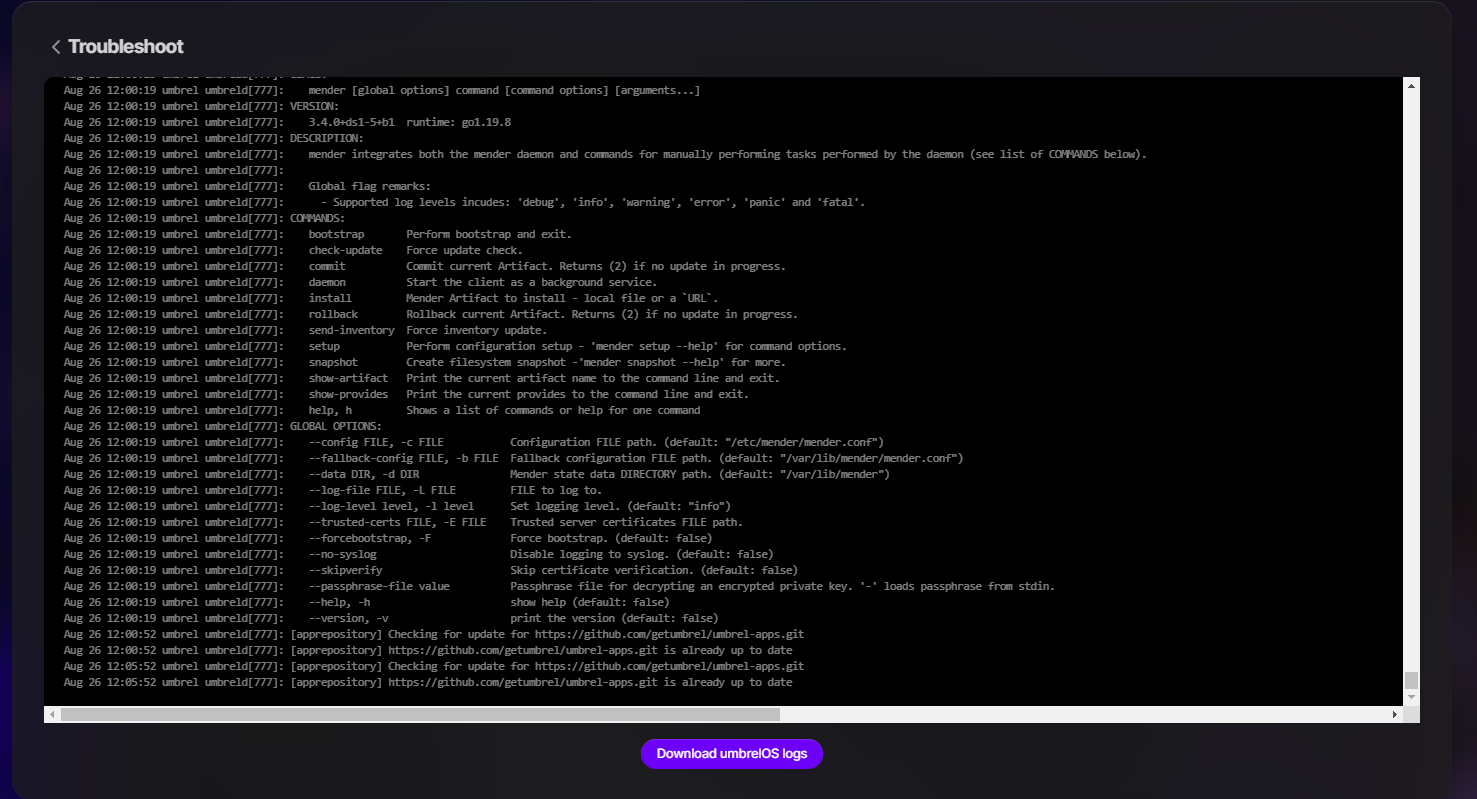Click the '--data DIR, -d DIR' option line

pos(476,474)
